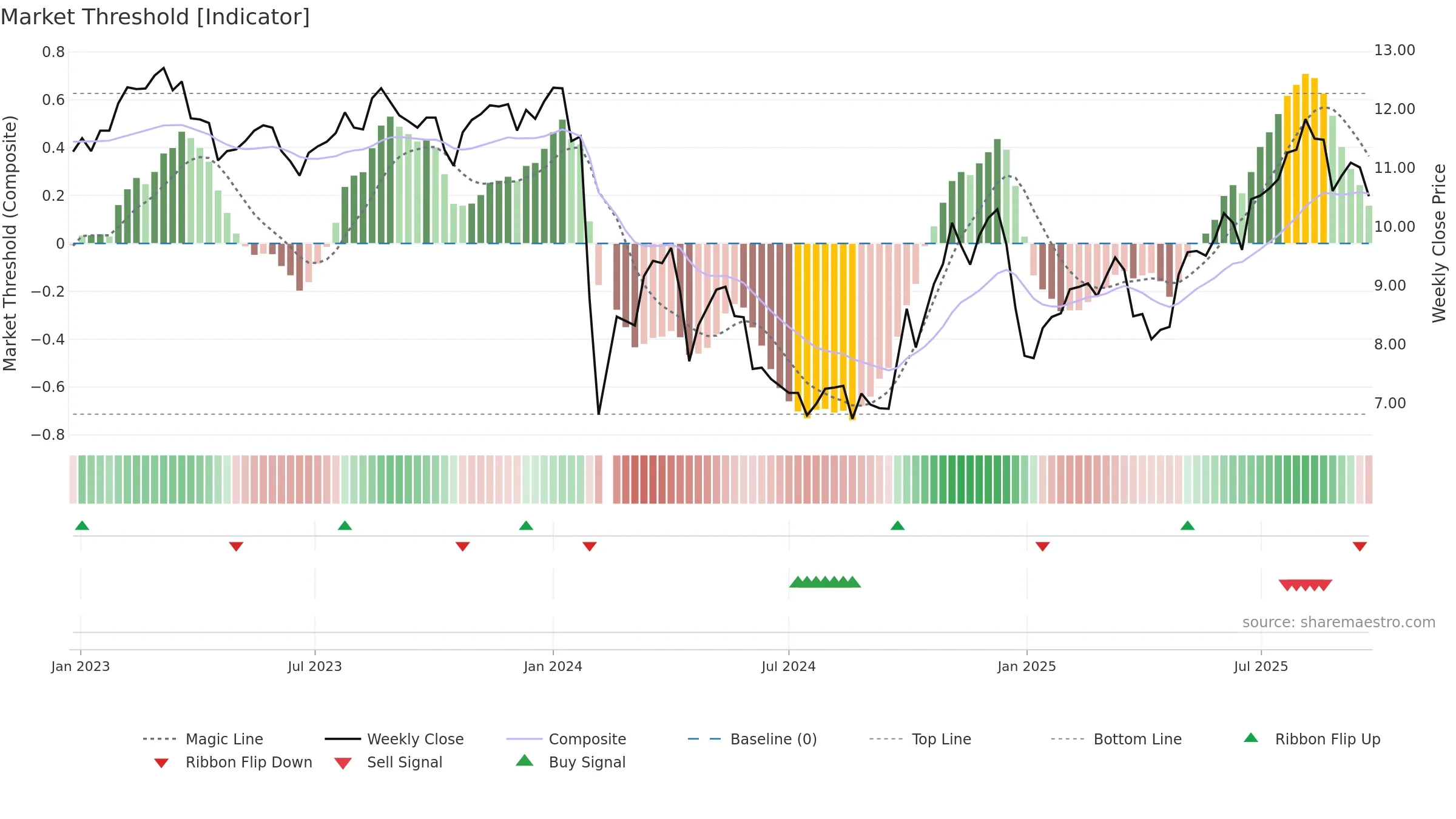
Task: Toggle the Bottom Line legend entry
Action: tap(1116, 739)
